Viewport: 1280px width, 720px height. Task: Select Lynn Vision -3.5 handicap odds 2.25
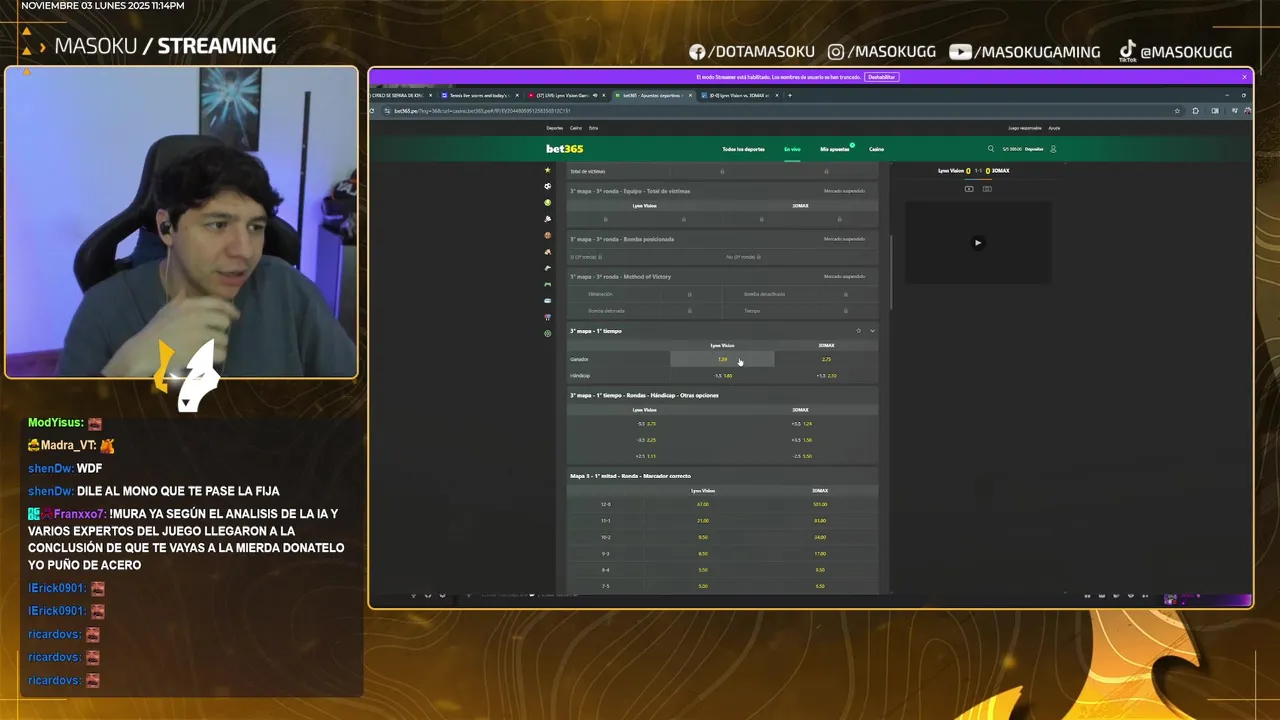point(645,440)
